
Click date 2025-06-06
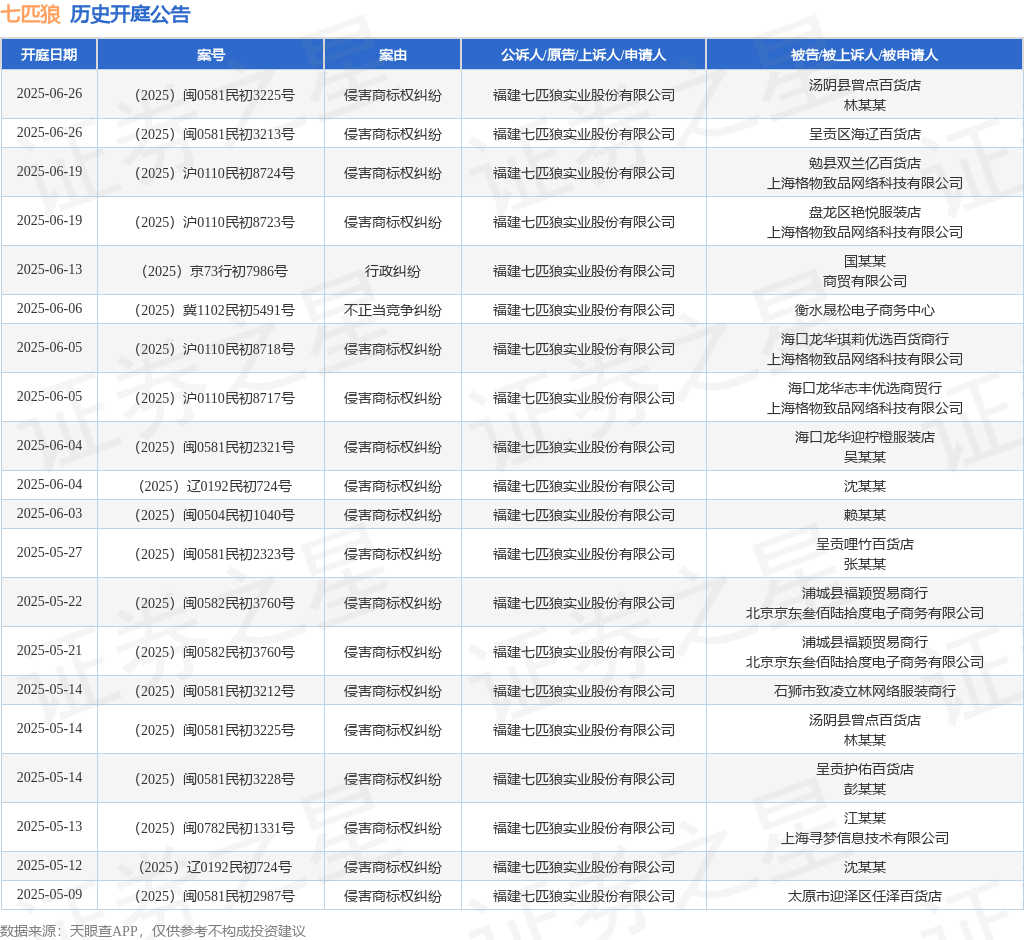tap(50, 308)
